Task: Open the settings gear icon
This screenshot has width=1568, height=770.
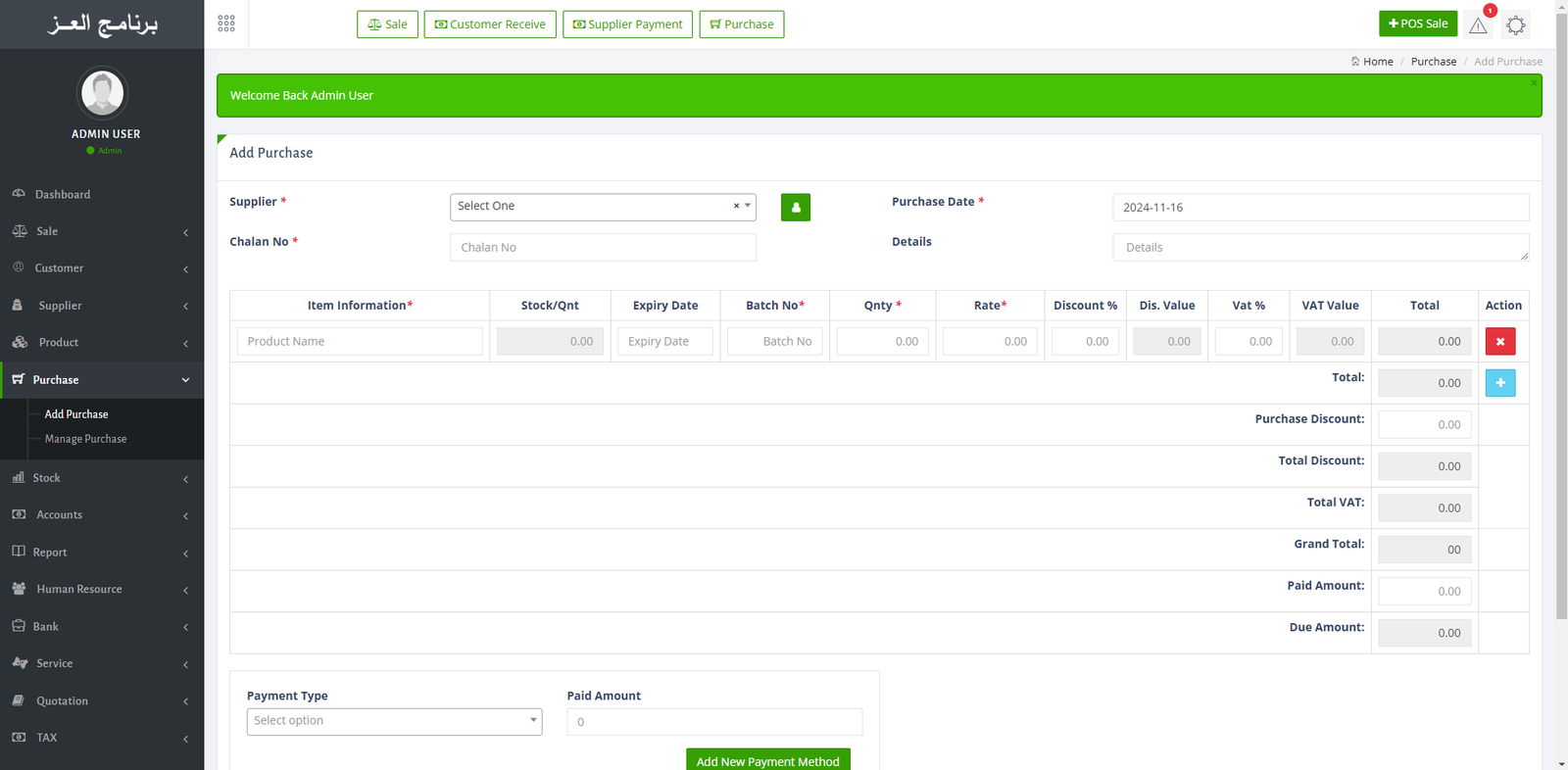Action: coord(1515,25)
